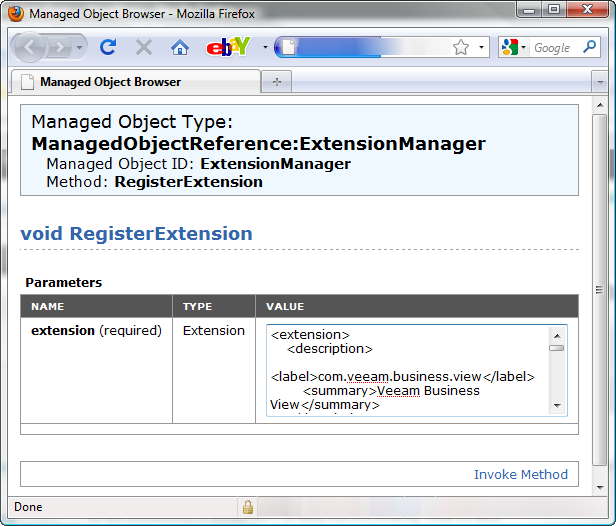Click the browser Back button
This screenshot has width=616, height=526.
click(30, 47)
